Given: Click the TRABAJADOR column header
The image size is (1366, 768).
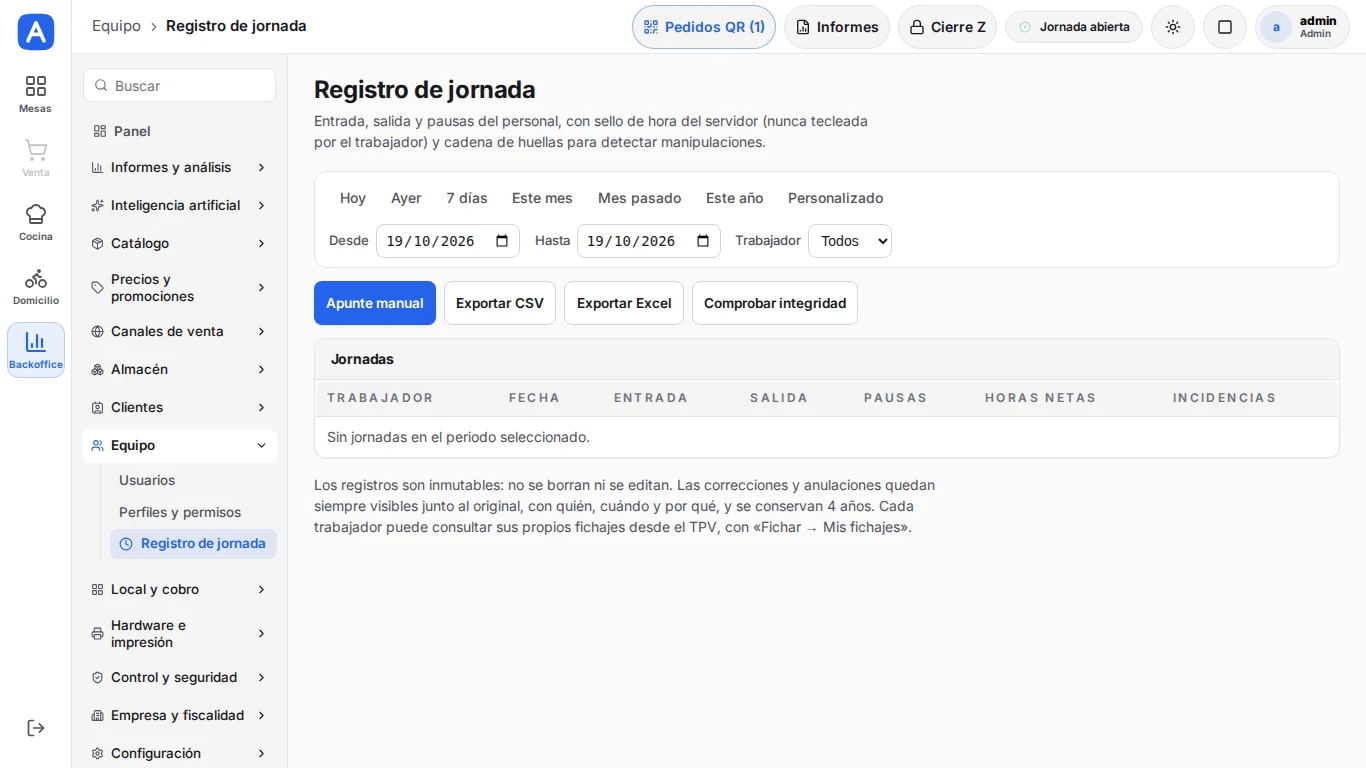Looking at the screenshot, I should [x=380, y=398].
